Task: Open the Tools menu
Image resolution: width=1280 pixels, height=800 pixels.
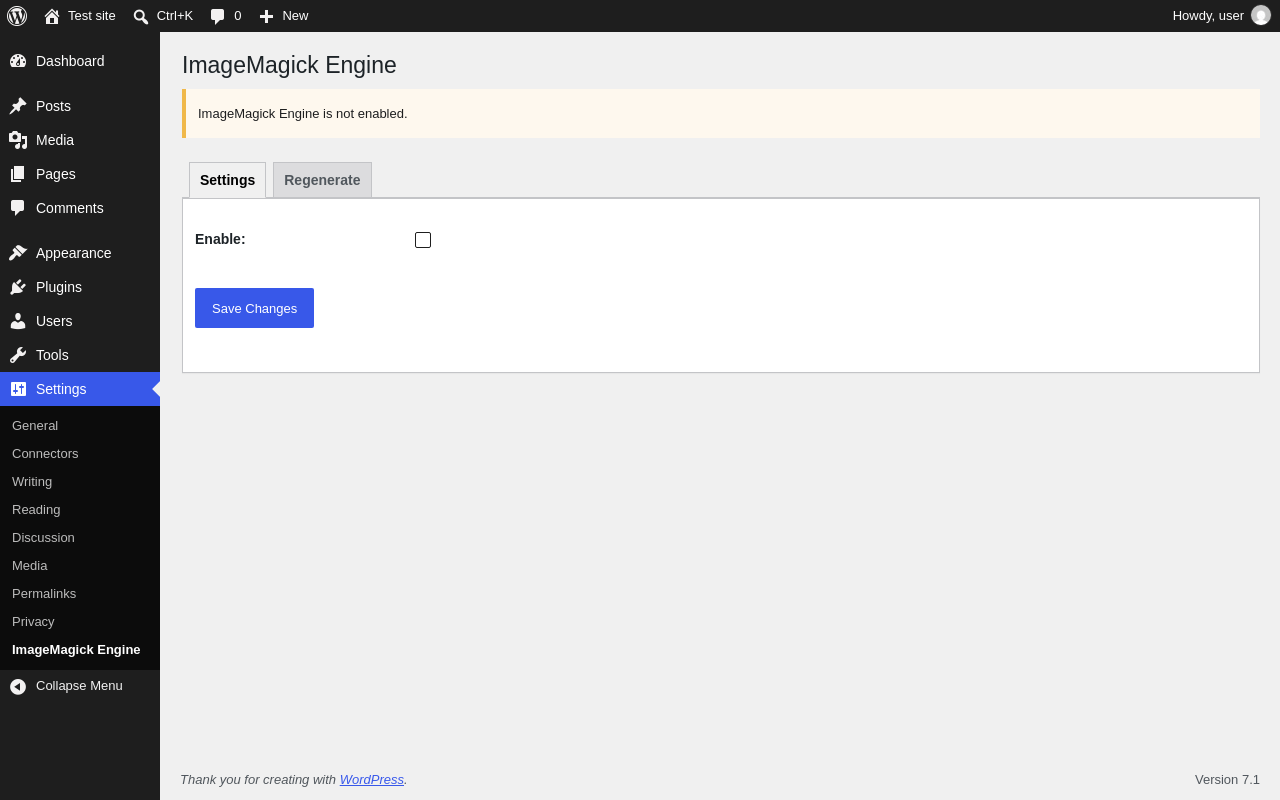Action: pyautogui.click(x=80, y=355)
